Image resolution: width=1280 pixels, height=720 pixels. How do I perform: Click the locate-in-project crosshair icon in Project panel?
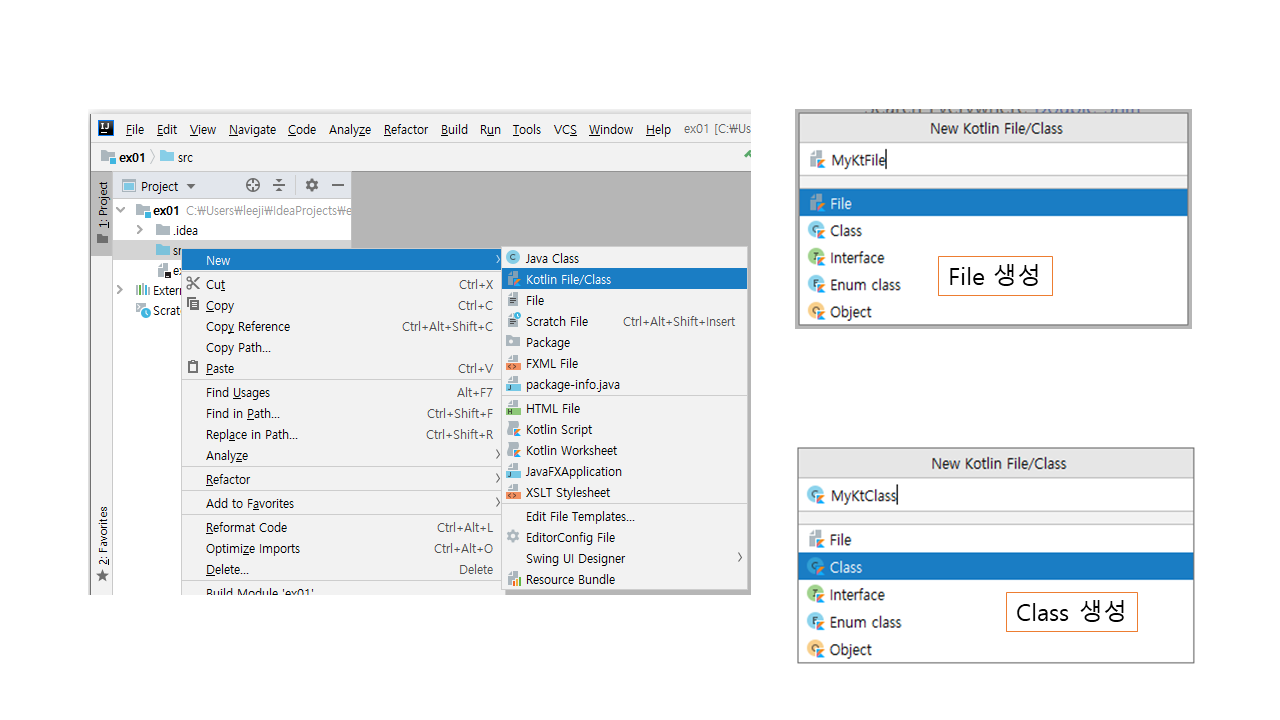click(253, 185)
